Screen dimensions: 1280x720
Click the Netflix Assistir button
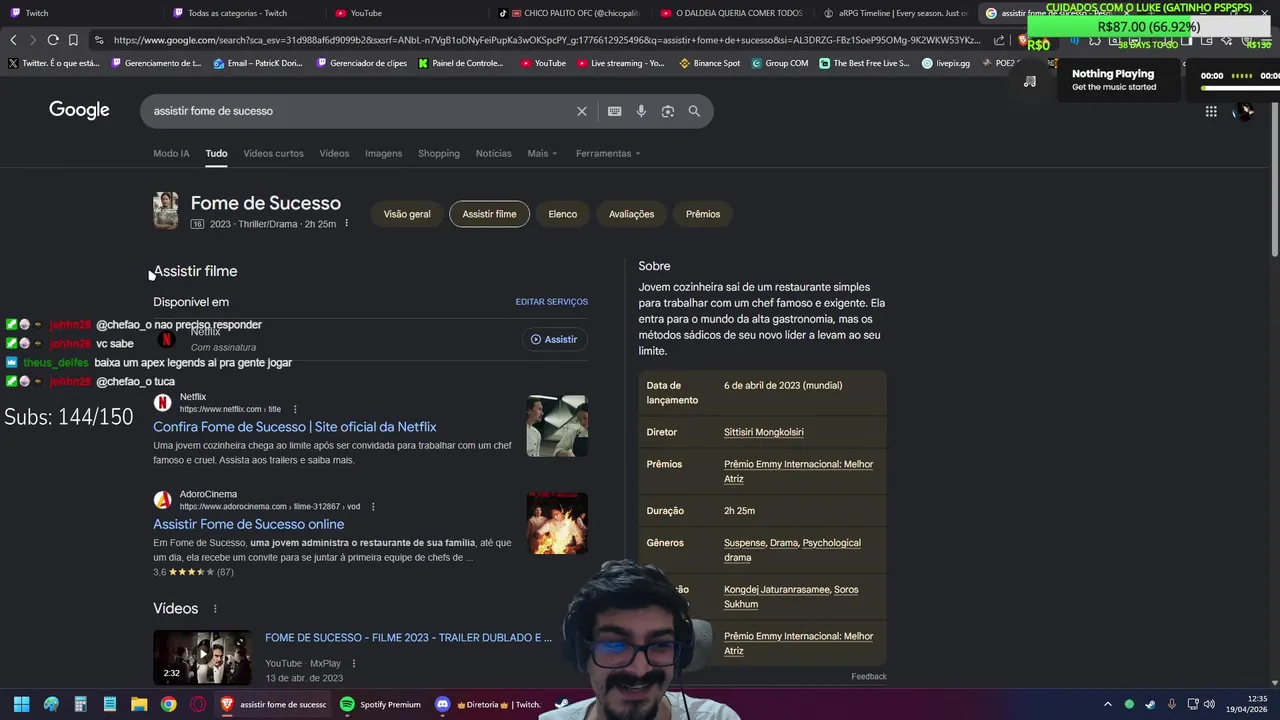coord(554,339)
